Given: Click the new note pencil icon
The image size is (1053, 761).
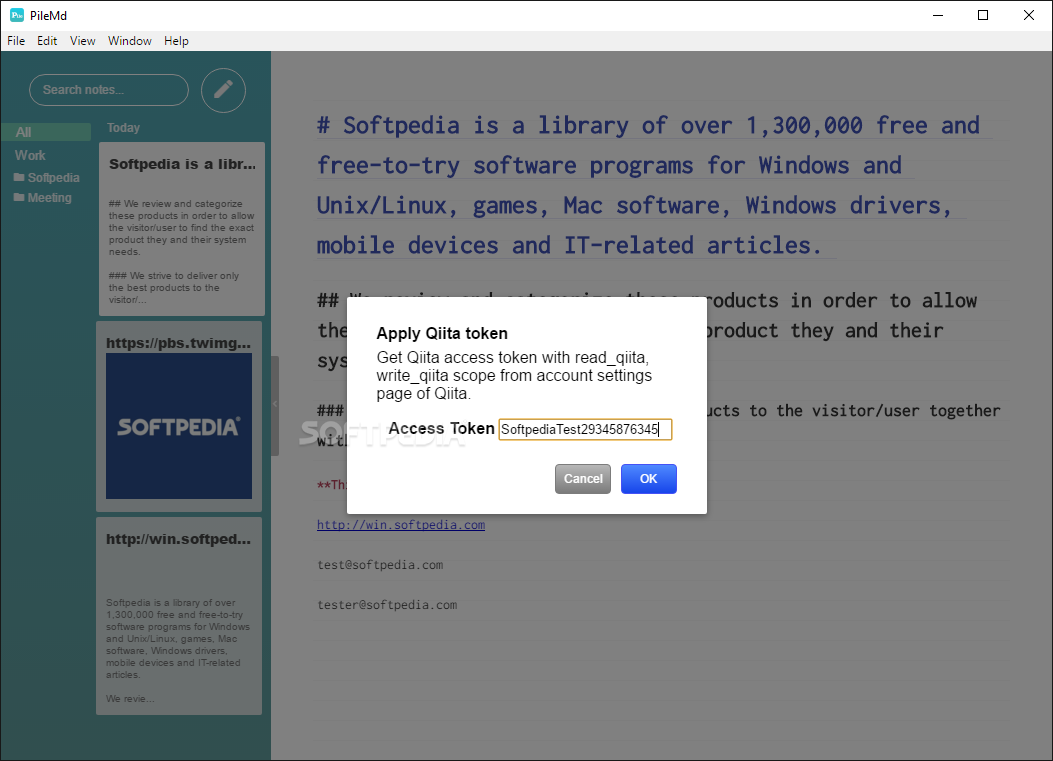Looking at the screenshot, I should click(223, 90).
